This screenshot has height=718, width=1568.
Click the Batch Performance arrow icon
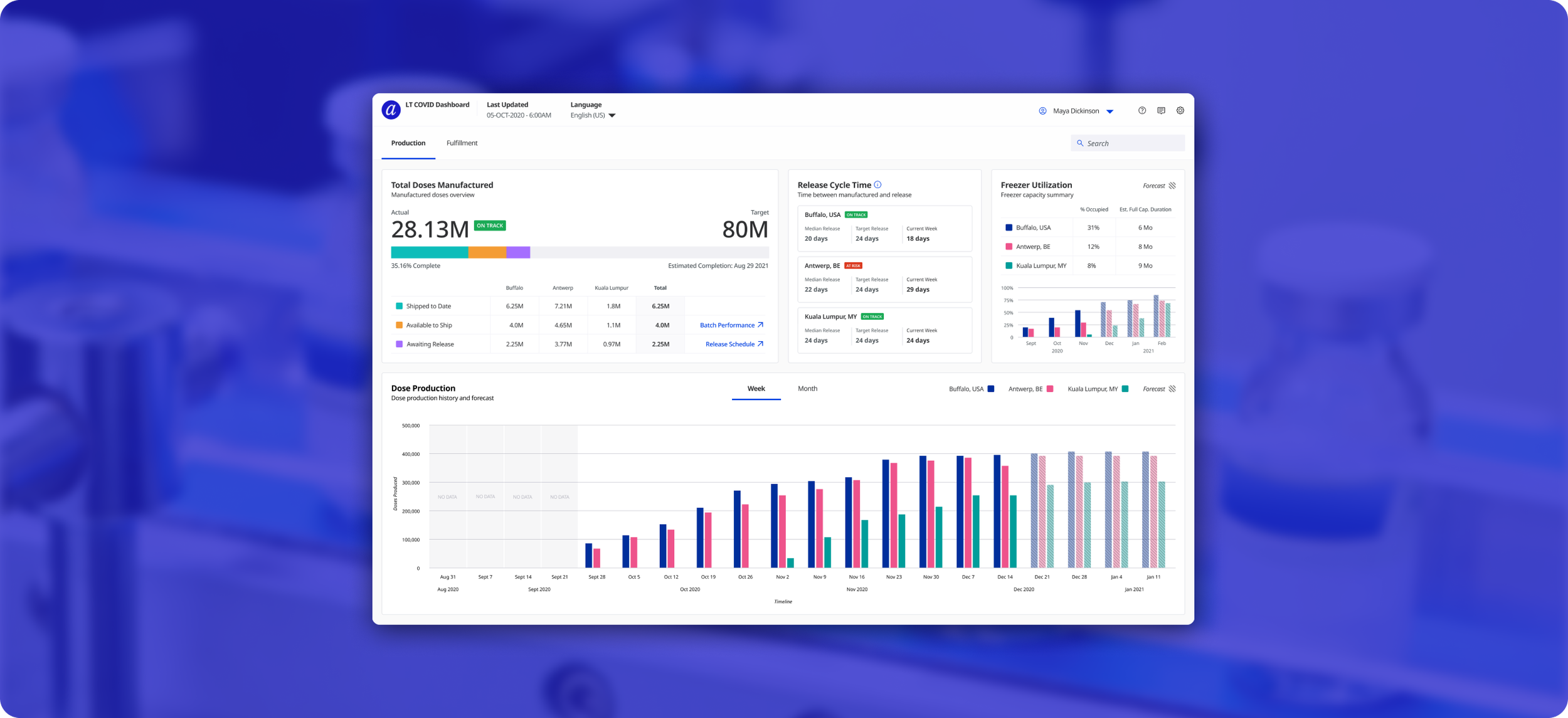coord(760,325)
